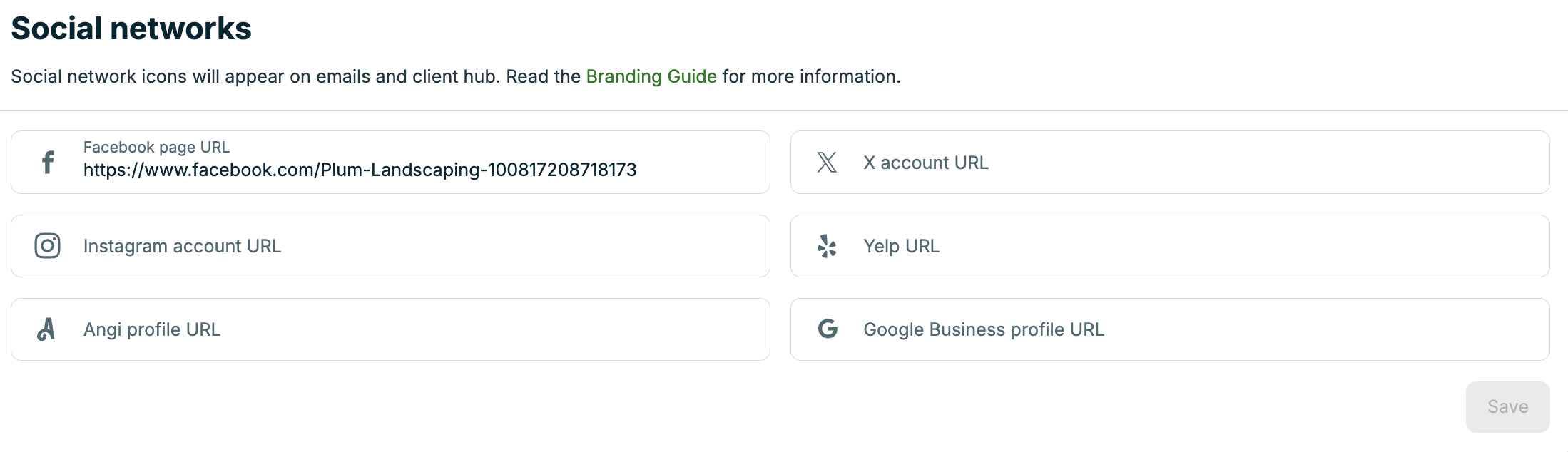Click the Social network icons description sentence
The image size is (1568, 452).
[456, 76]
